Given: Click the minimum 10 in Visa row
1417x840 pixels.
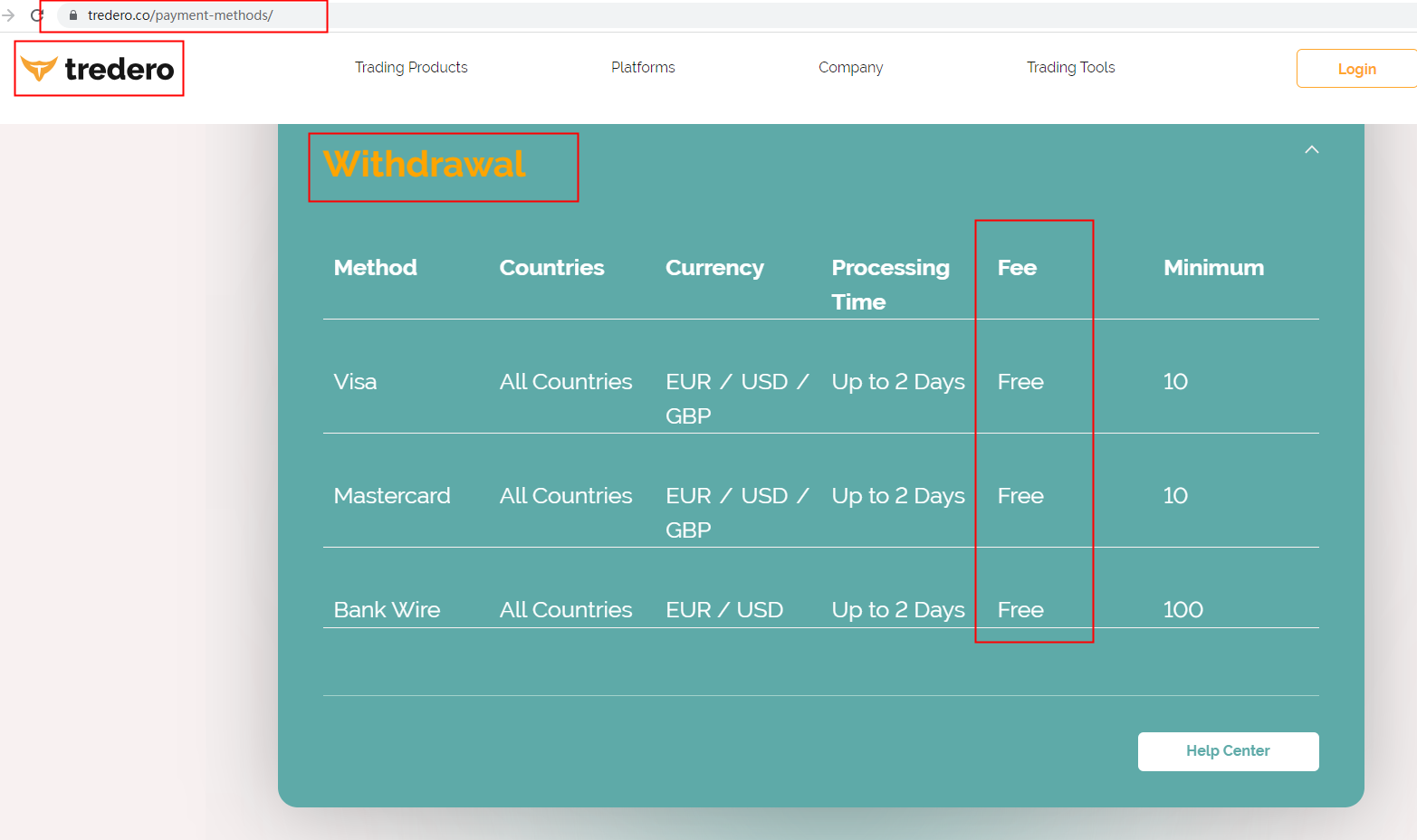Looking at the screenshot, I should tap(1175, 382).
